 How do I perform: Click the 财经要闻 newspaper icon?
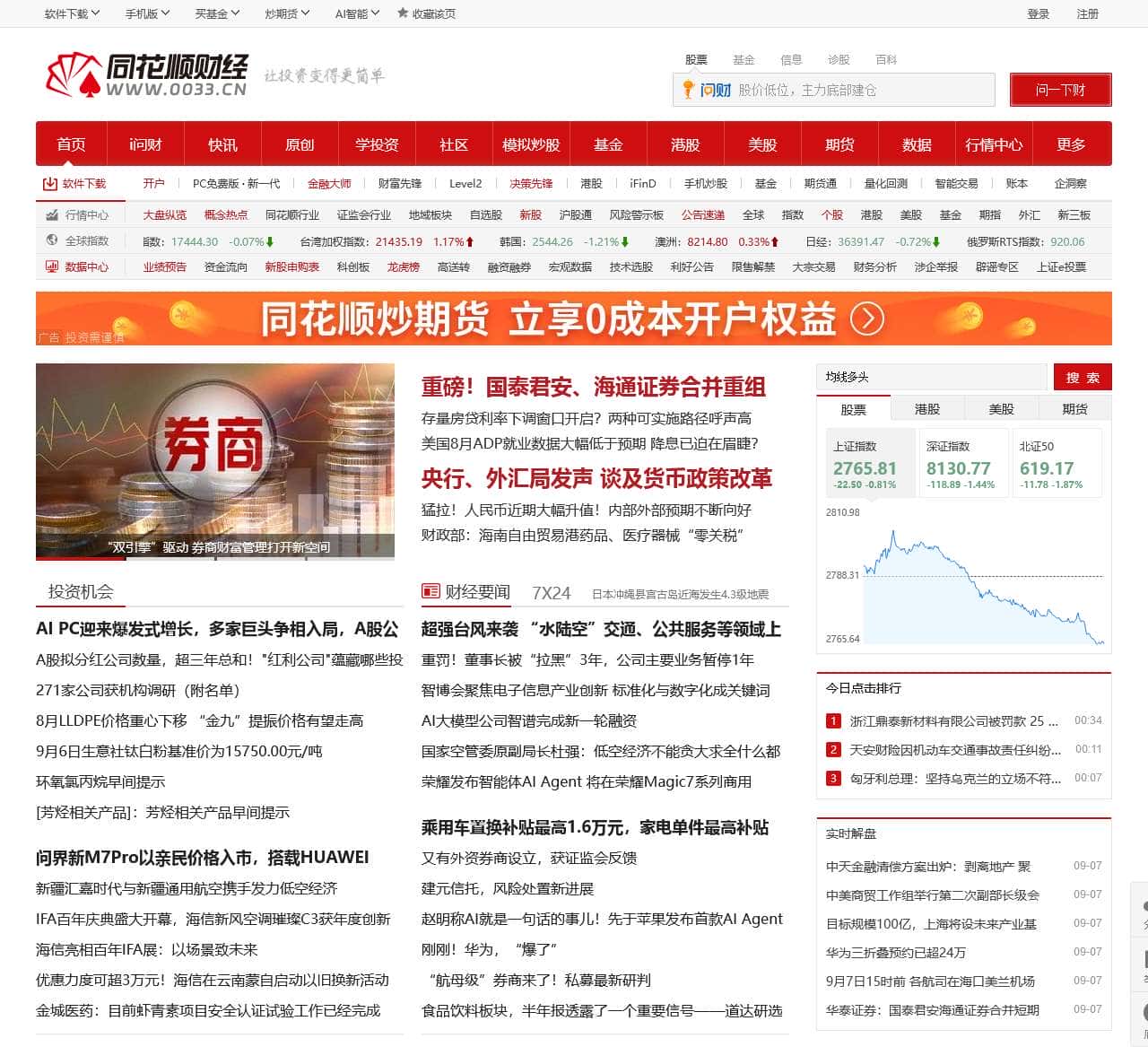click(430, 592)
